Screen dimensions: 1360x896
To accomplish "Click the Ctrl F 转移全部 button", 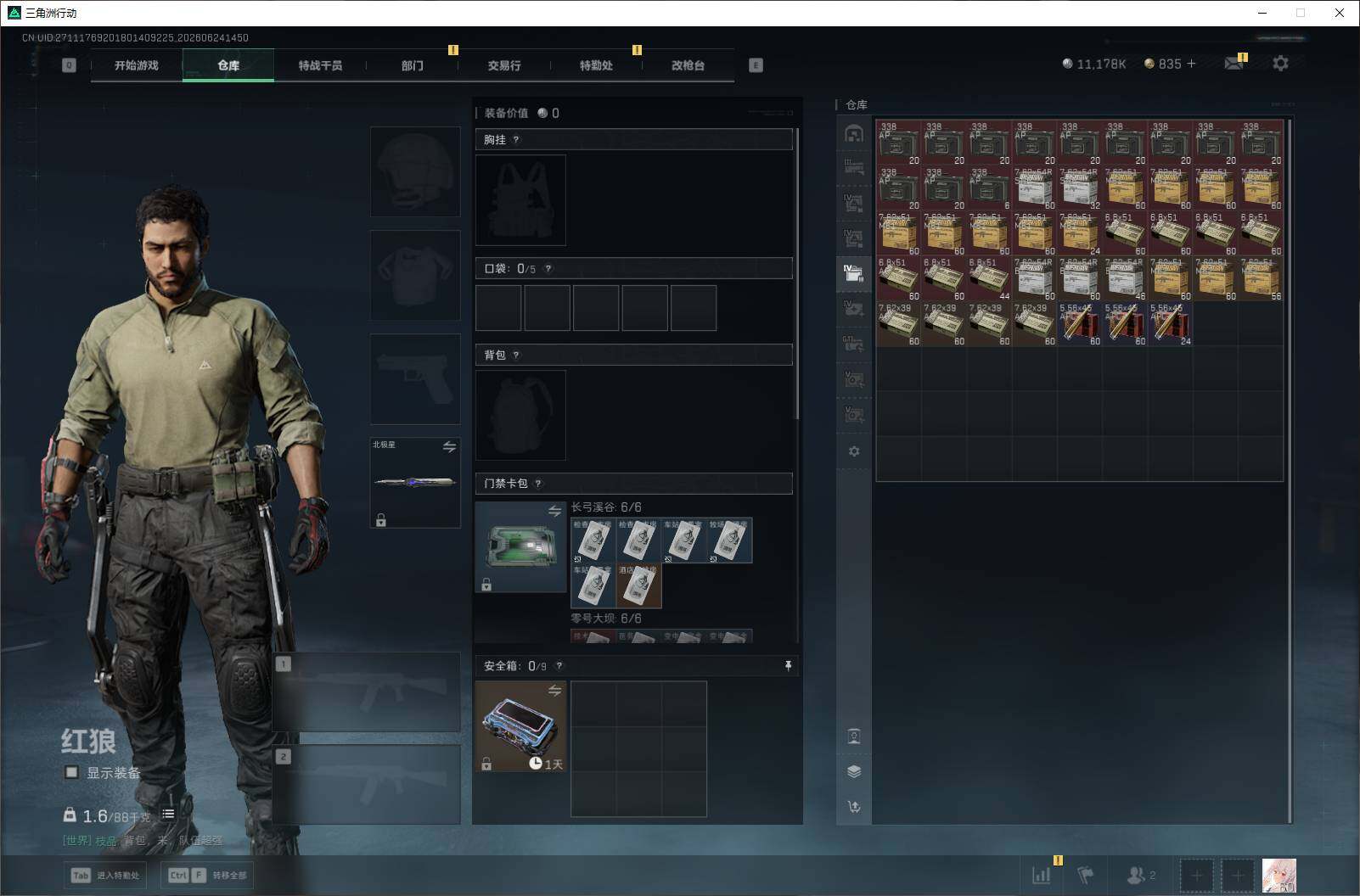I will [207, 875].
